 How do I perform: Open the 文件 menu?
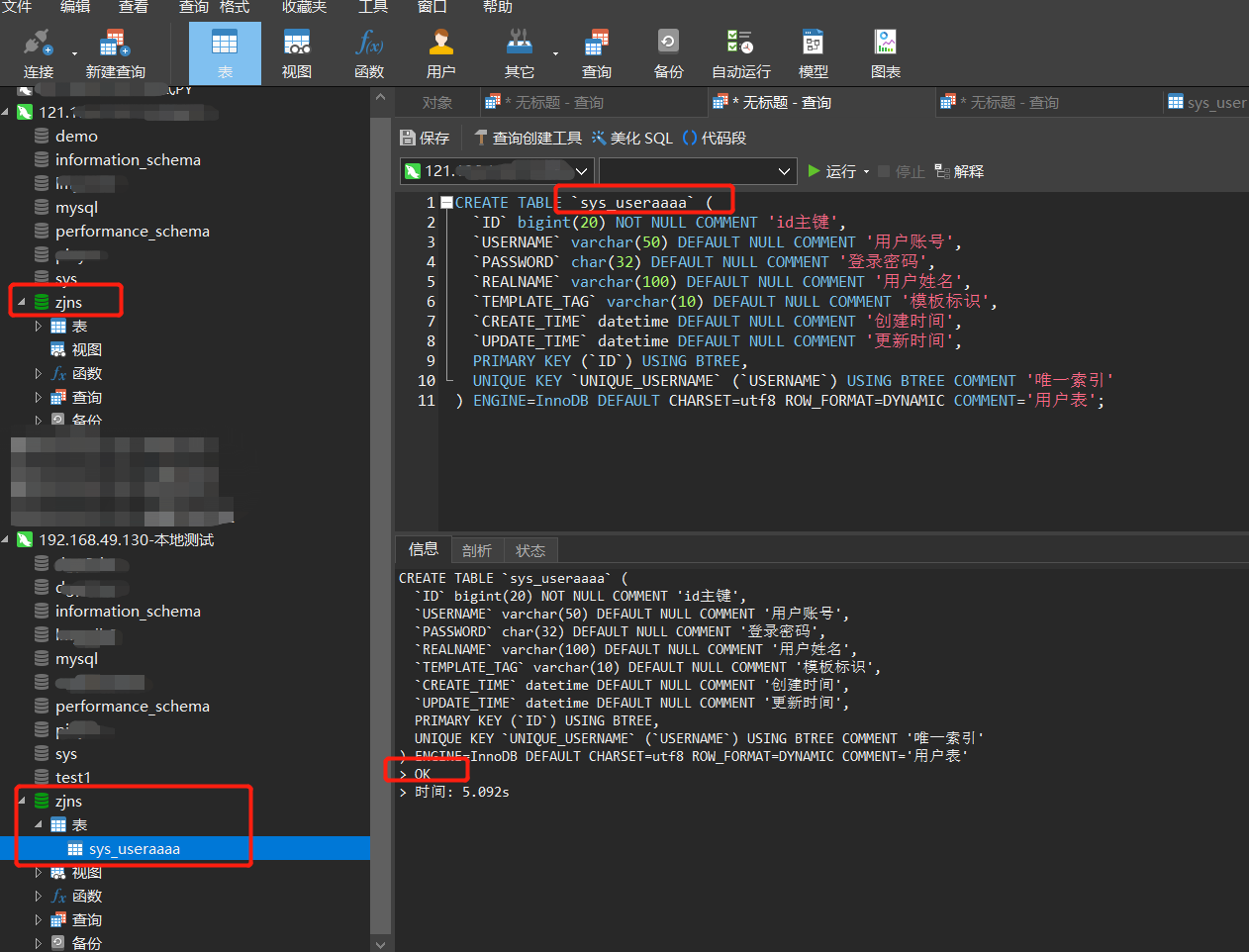pyautogui.click(x=17, y=7)
